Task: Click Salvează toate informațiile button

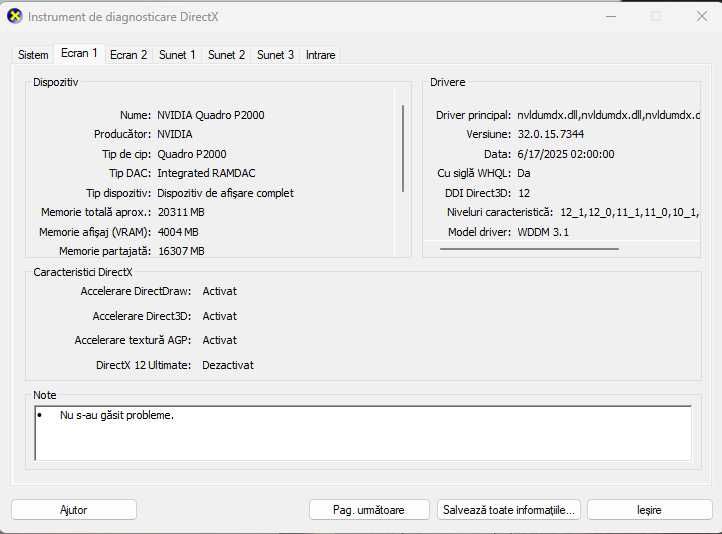Action: tap(509, 510)
